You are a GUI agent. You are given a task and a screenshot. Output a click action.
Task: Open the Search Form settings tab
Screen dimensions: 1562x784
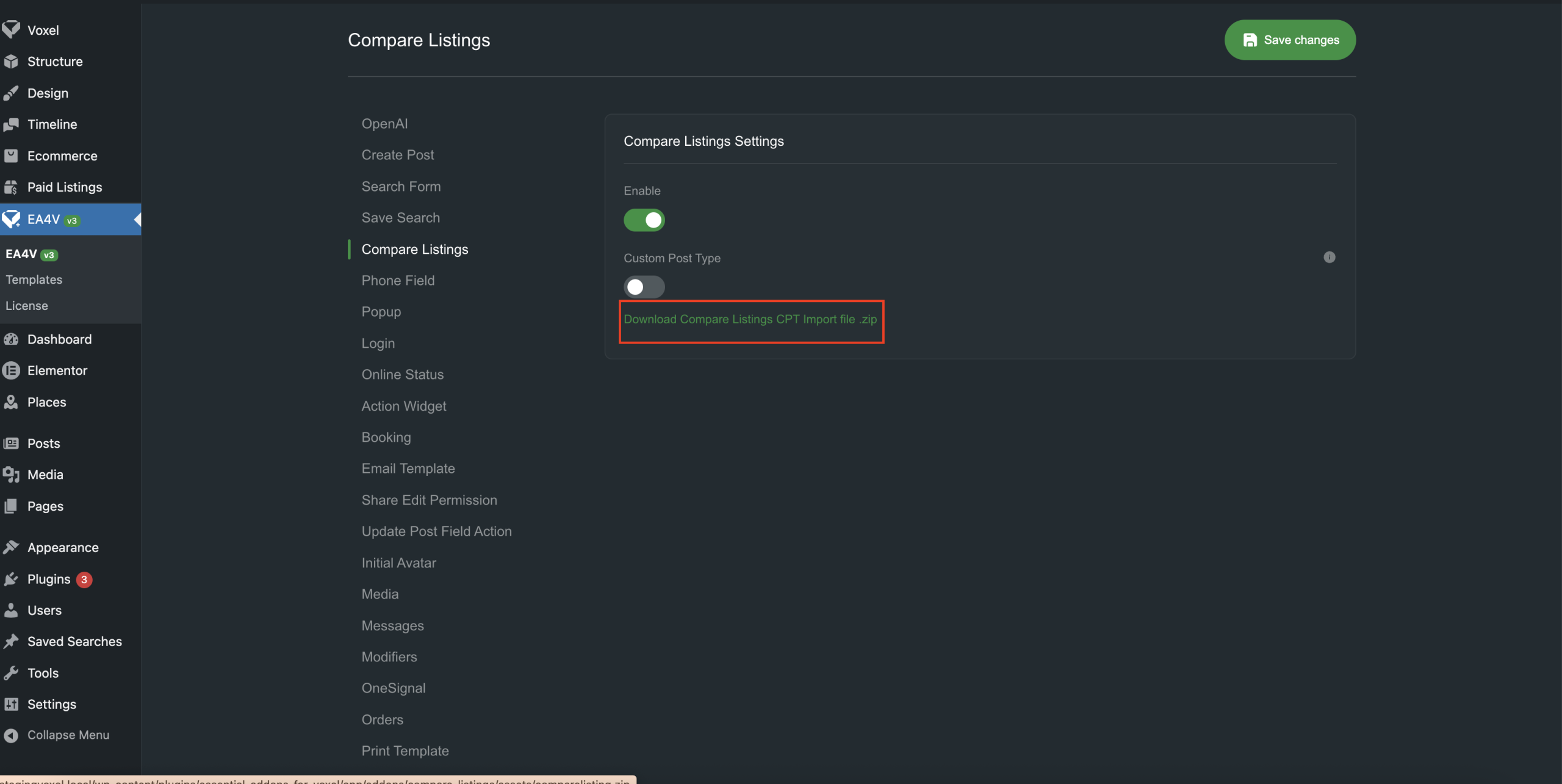coord(401,187)
